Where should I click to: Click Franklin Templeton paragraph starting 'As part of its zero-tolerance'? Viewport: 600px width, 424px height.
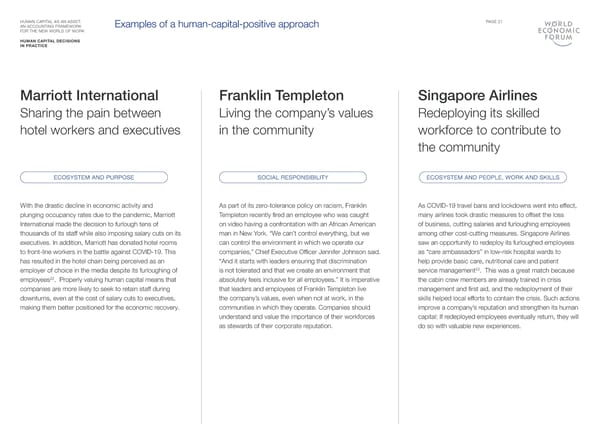(x=300, y=266)
